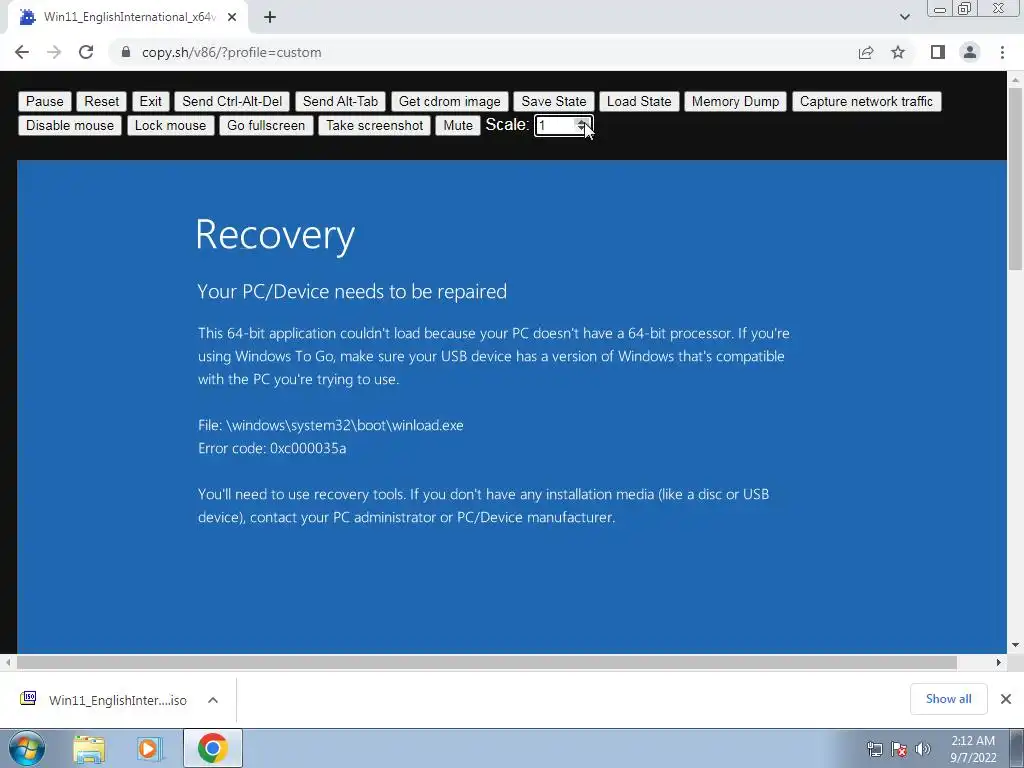Image resolution: width=1024 pixels, height=768 pixels.
Task: Click the Recovery heading in emulator screen
Action: [x=275, y=236]
